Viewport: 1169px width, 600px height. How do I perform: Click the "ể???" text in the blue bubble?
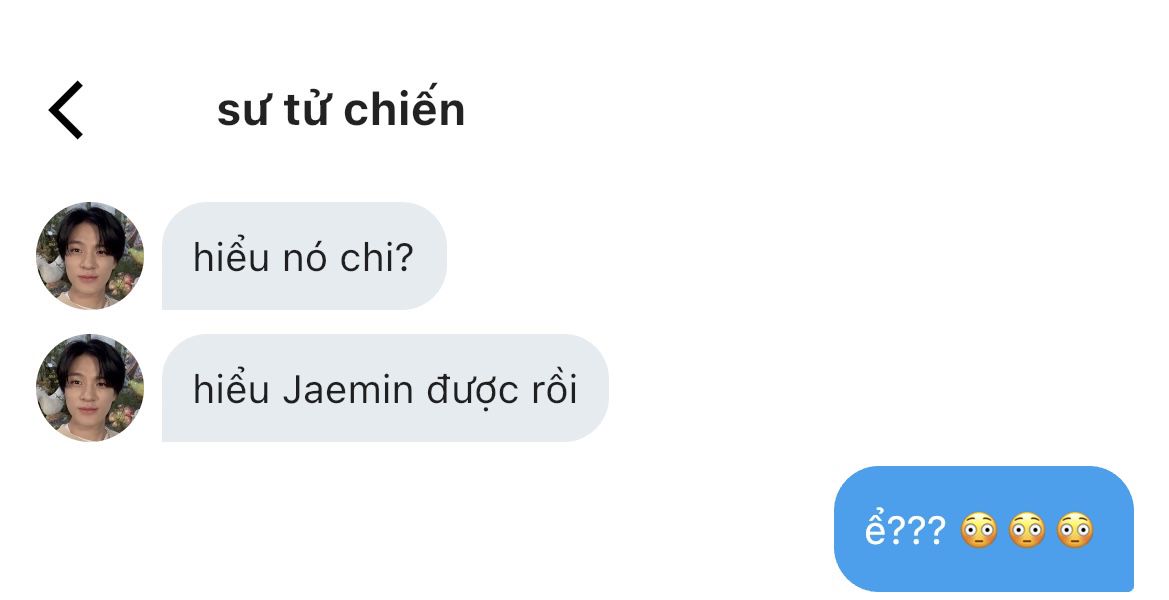[904, 531]
